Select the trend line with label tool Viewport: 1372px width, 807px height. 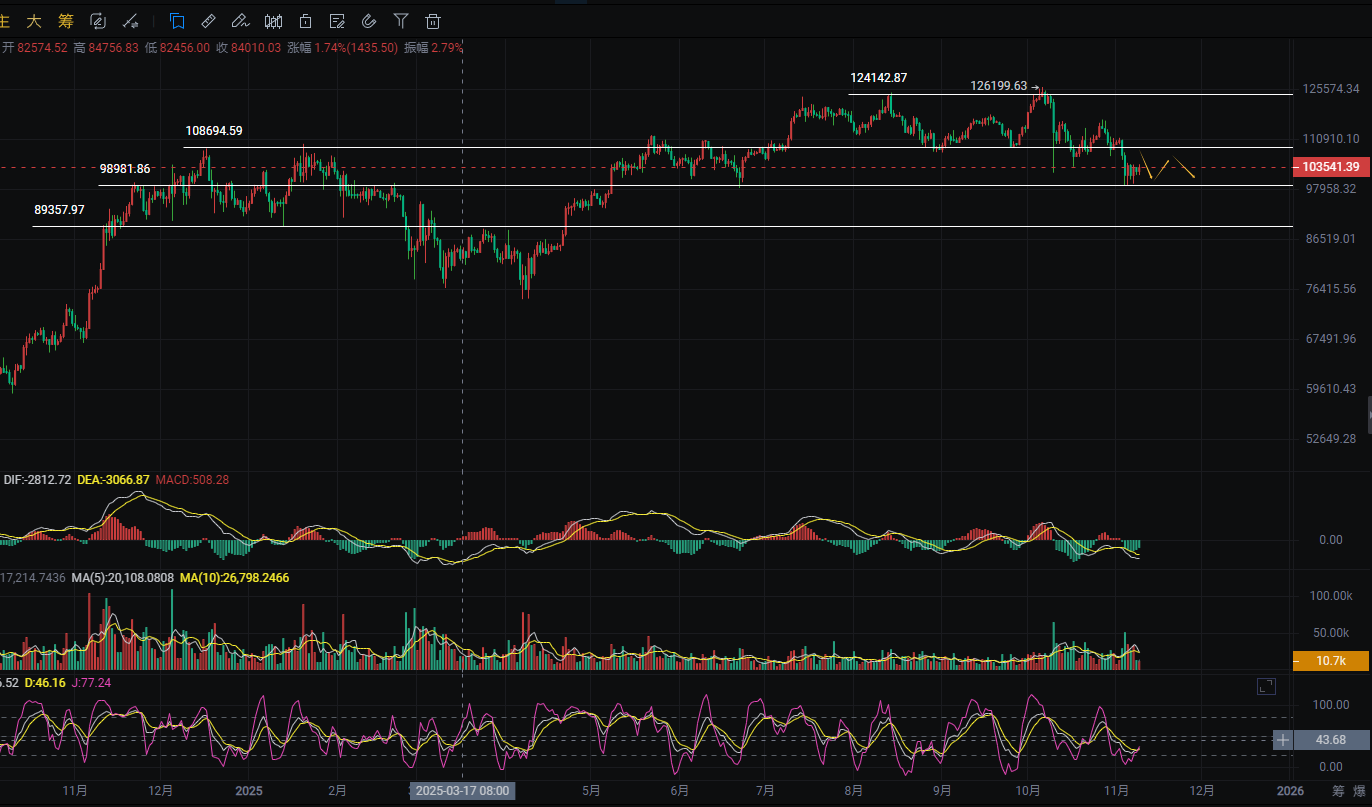coord(130,20)
